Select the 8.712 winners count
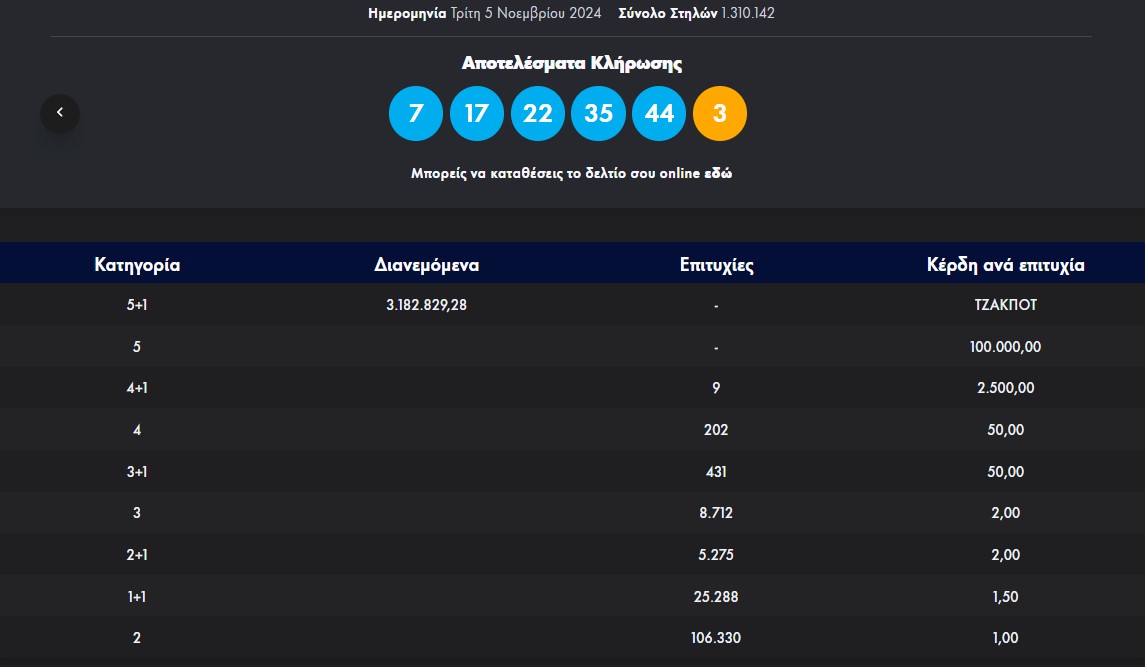 716,513
